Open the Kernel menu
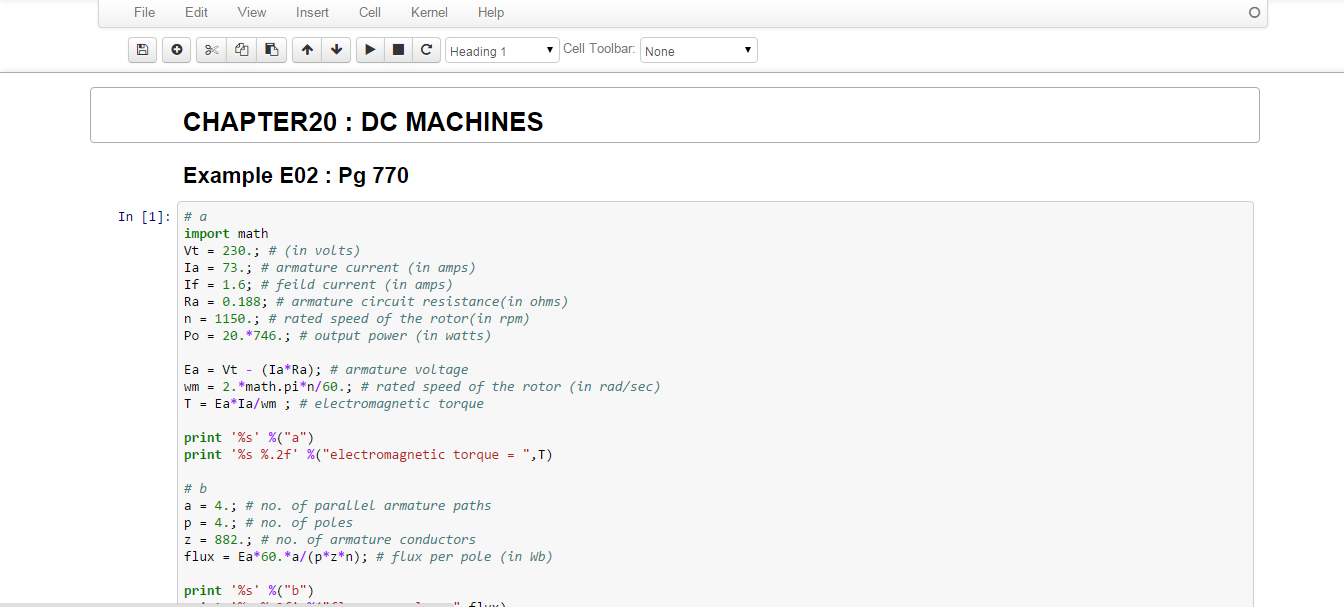Screen dimensions: 1344x607 (x=429, y=13)
